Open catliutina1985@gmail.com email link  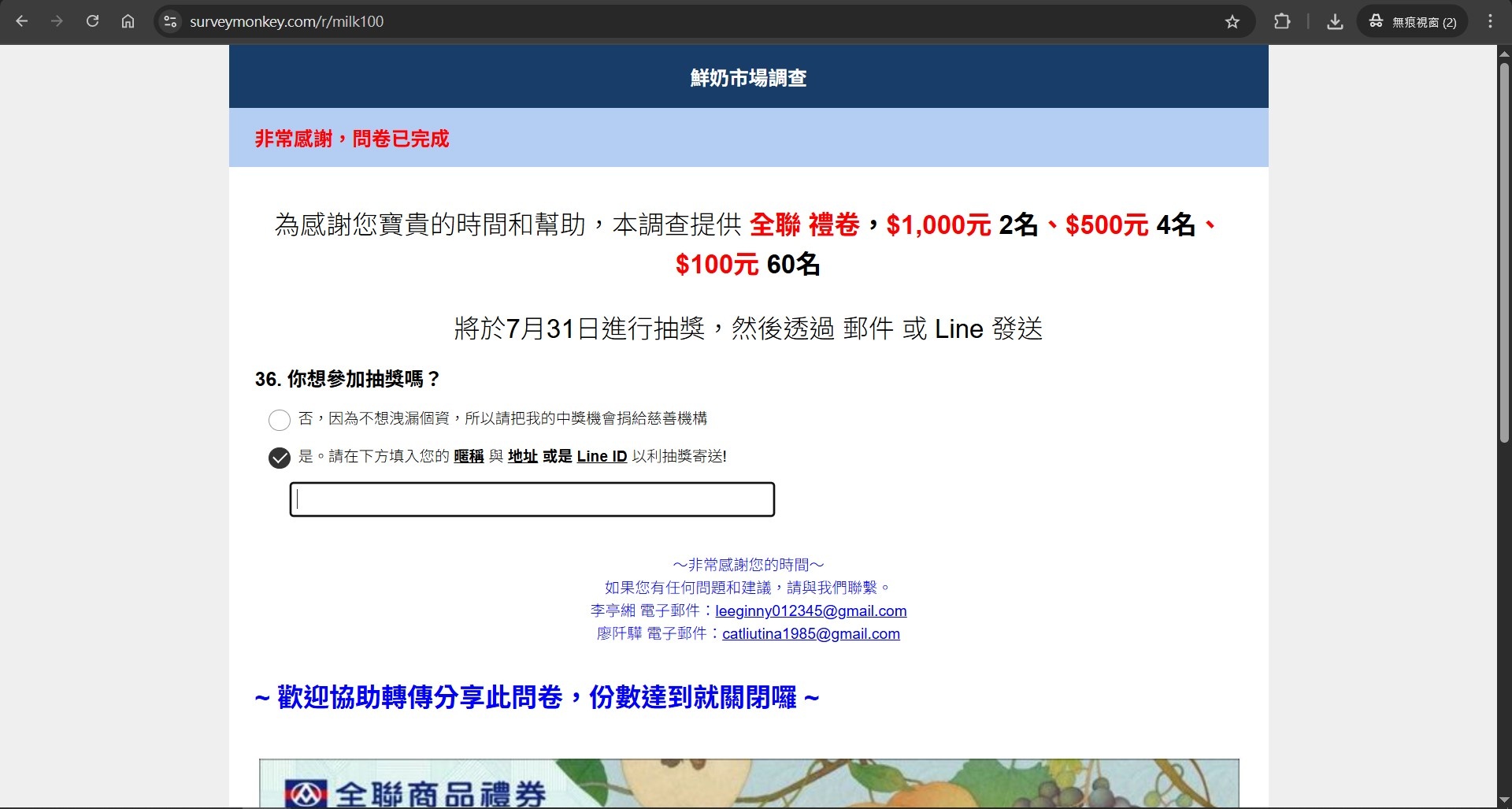(x=811, y=633)
